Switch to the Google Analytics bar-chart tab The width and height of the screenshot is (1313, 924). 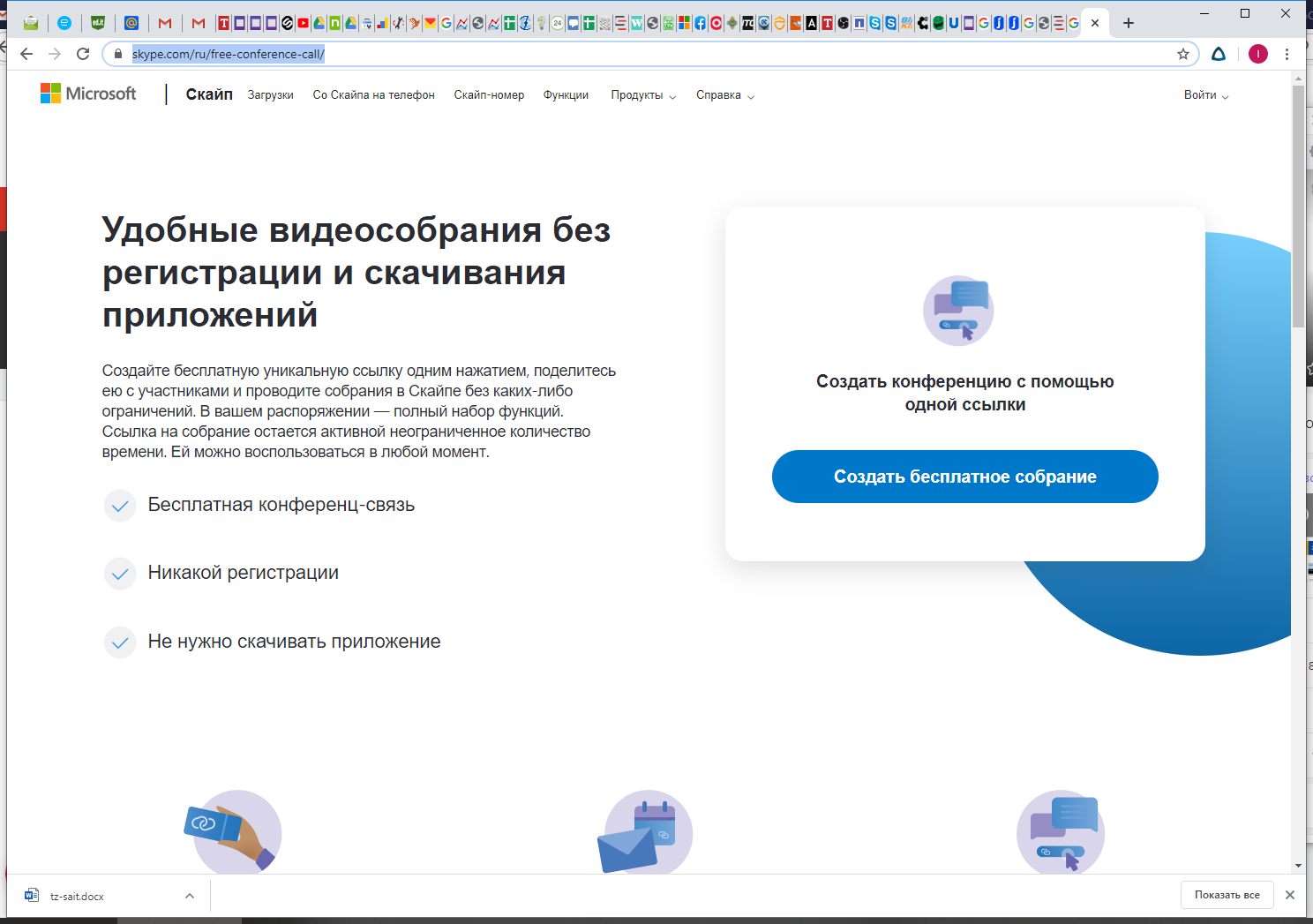382,23
